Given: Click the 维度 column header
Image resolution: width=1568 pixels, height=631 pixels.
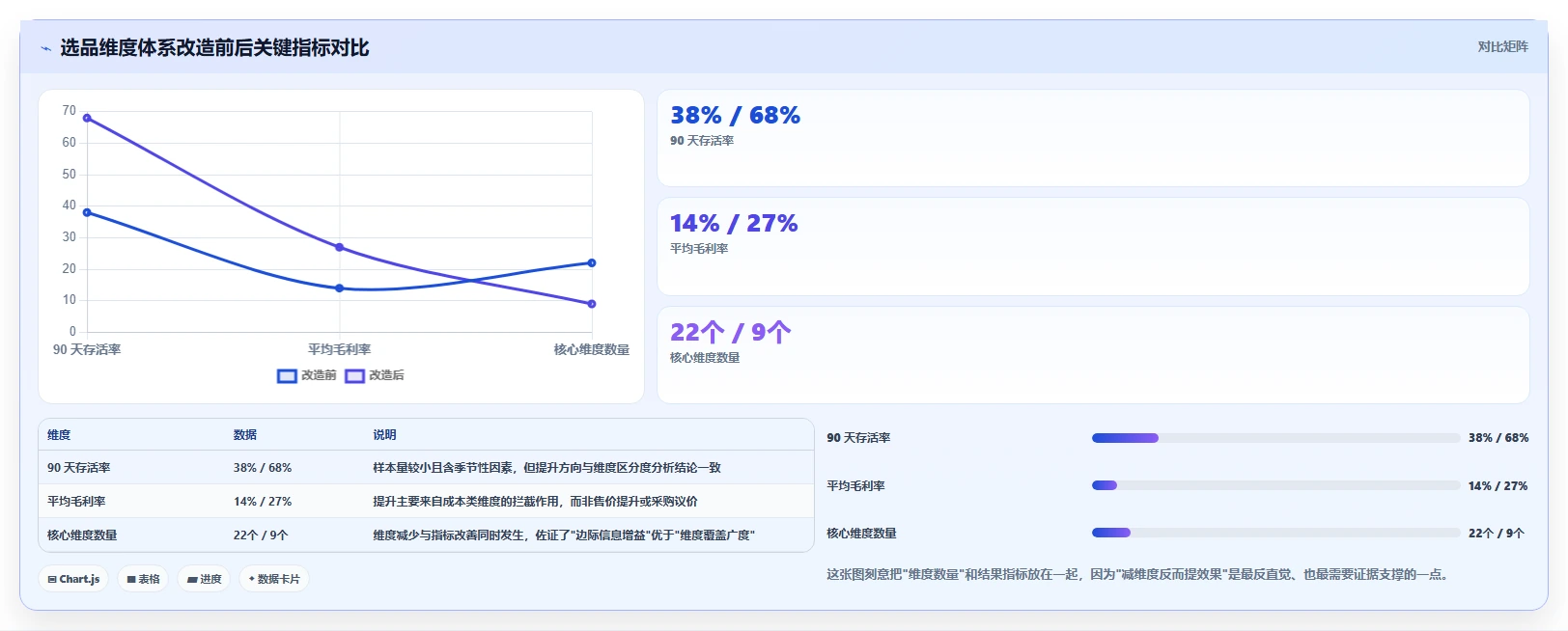Looking at the screenshot, I should [59, 435].
